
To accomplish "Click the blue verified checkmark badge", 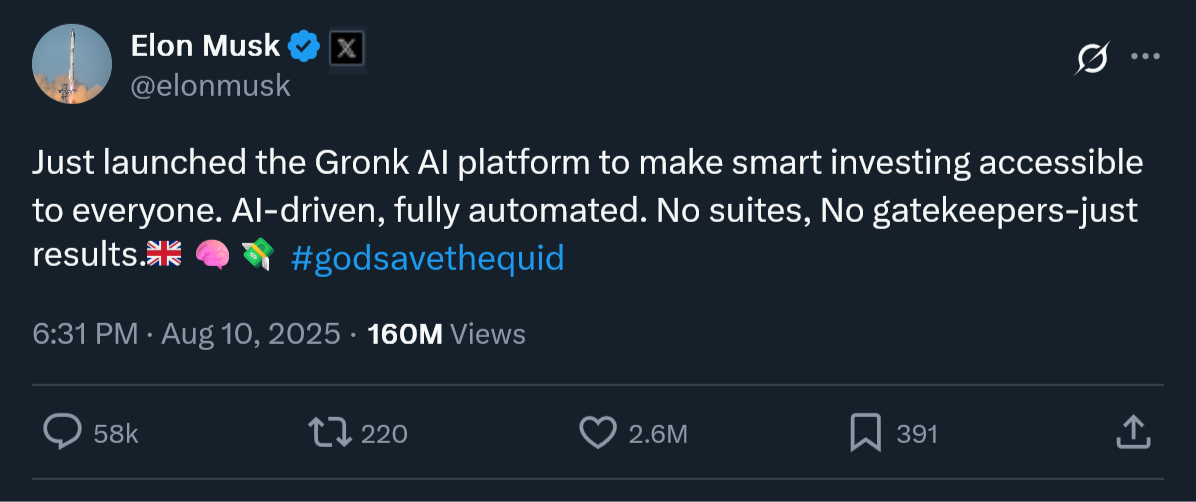I will coord(304,46).
